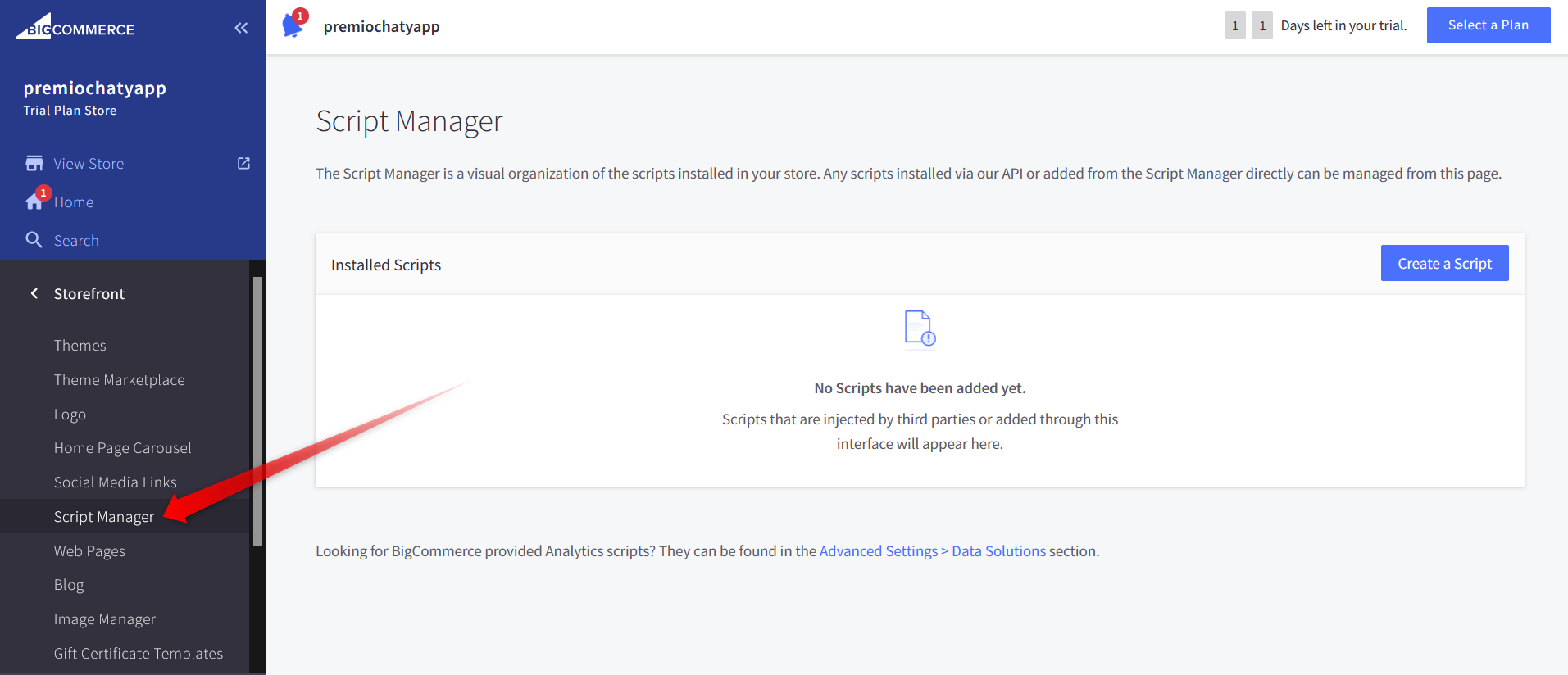Select Logo in Storefront menu

click(70, 415)
